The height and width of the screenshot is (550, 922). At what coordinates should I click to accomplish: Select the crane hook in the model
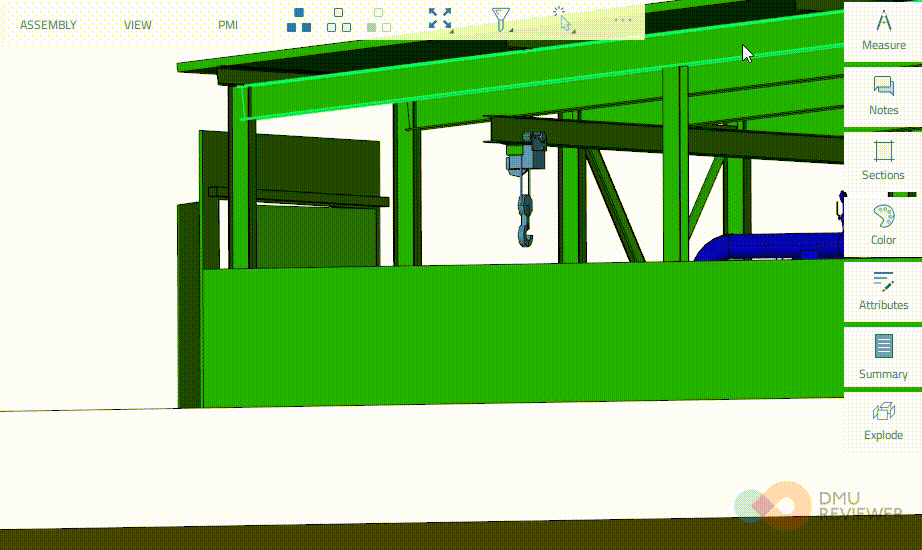point(526,222)
